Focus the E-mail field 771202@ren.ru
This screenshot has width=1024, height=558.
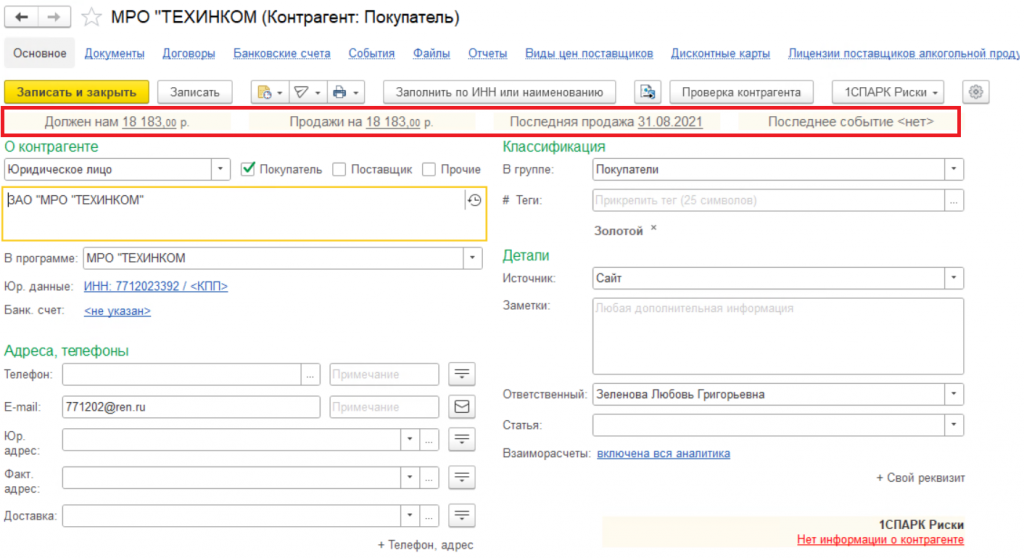[x=191, y=406]
